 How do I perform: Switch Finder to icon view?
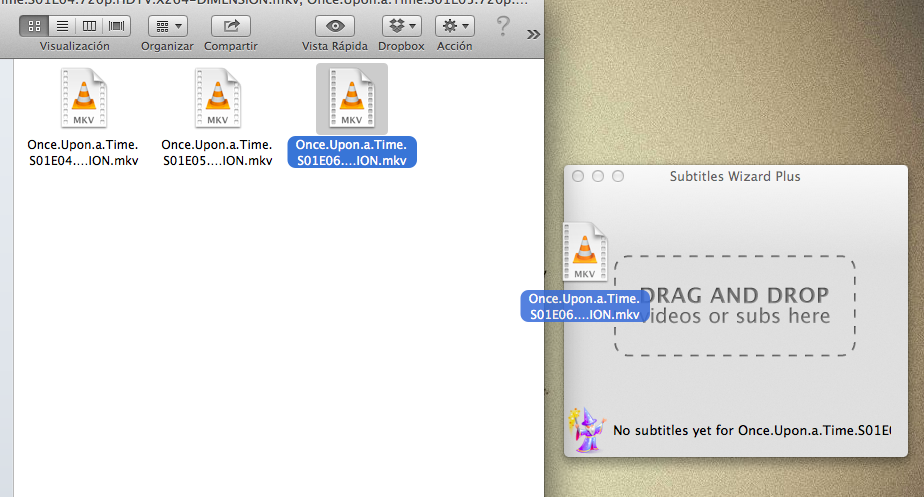point(33,26)
